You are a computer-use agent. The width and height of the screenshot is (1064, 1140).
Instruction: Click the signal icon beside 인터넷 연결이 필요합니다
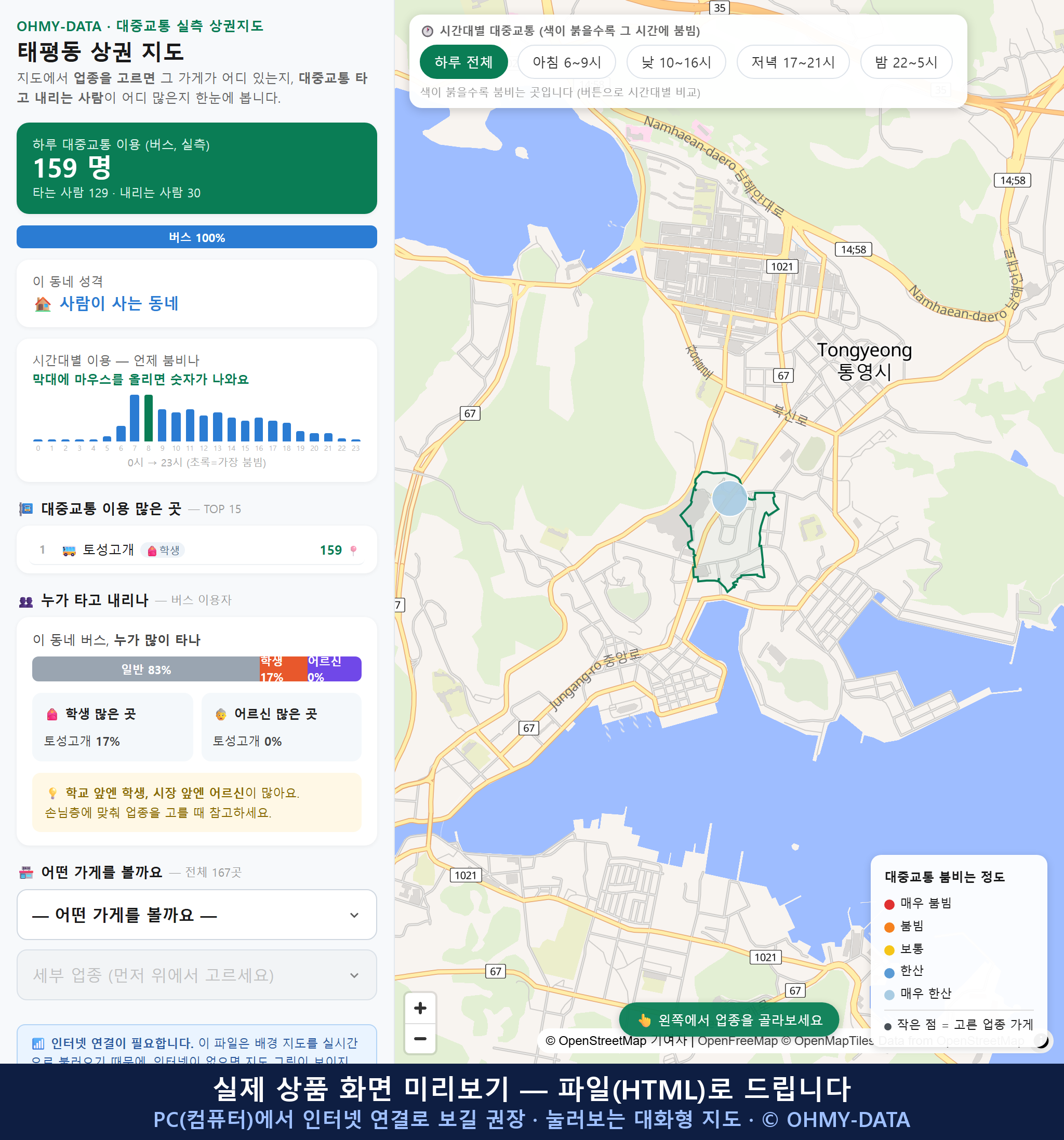(x=38, y=1043)
